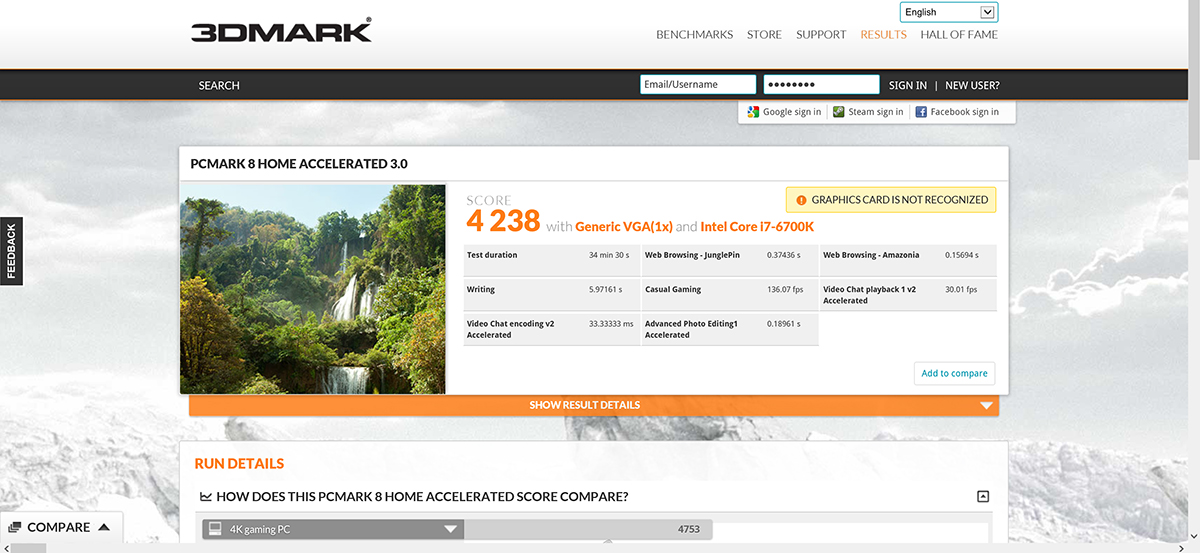Collapse the score comparison section

[983, 497]
